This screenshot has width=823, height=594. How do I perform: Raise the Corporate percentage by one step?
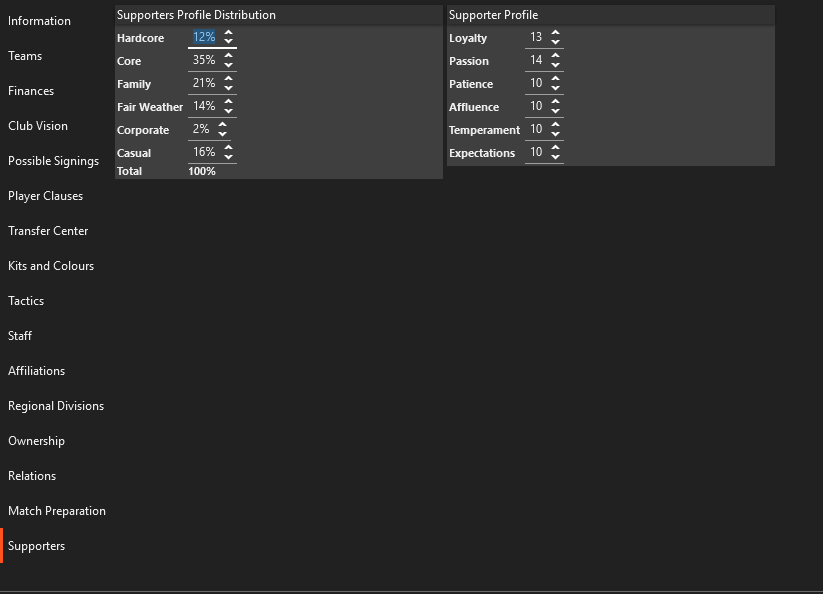[x=222, y=124]
